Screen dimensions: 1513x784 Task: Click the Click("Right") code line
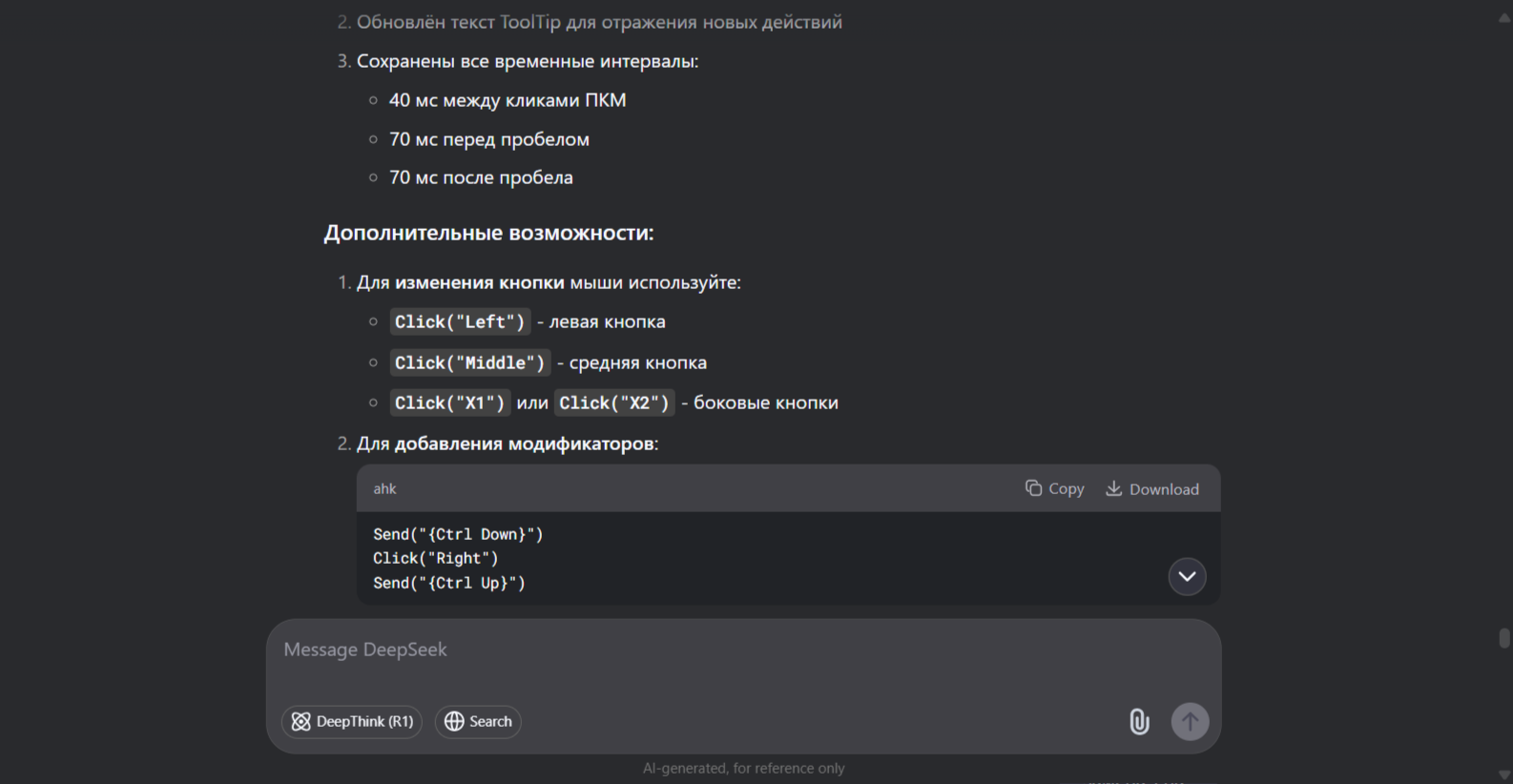tap(435, 559)
